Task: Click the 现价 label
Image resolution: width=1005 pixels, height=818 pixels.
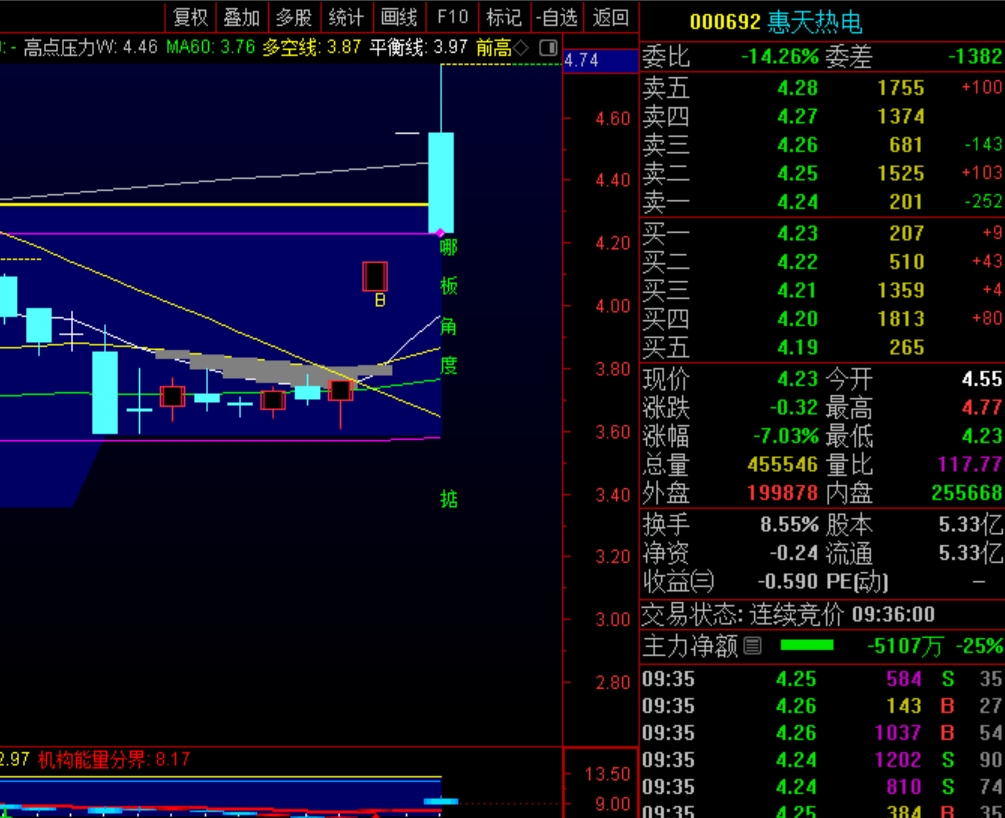Action: 666,380
